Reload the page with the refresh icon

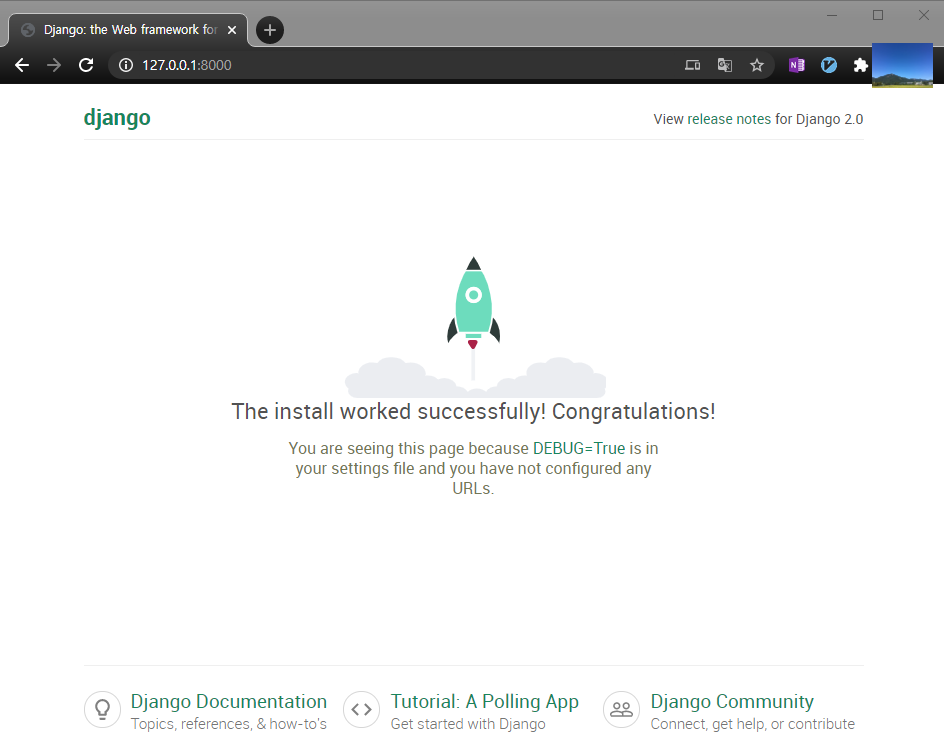(86, 65)
